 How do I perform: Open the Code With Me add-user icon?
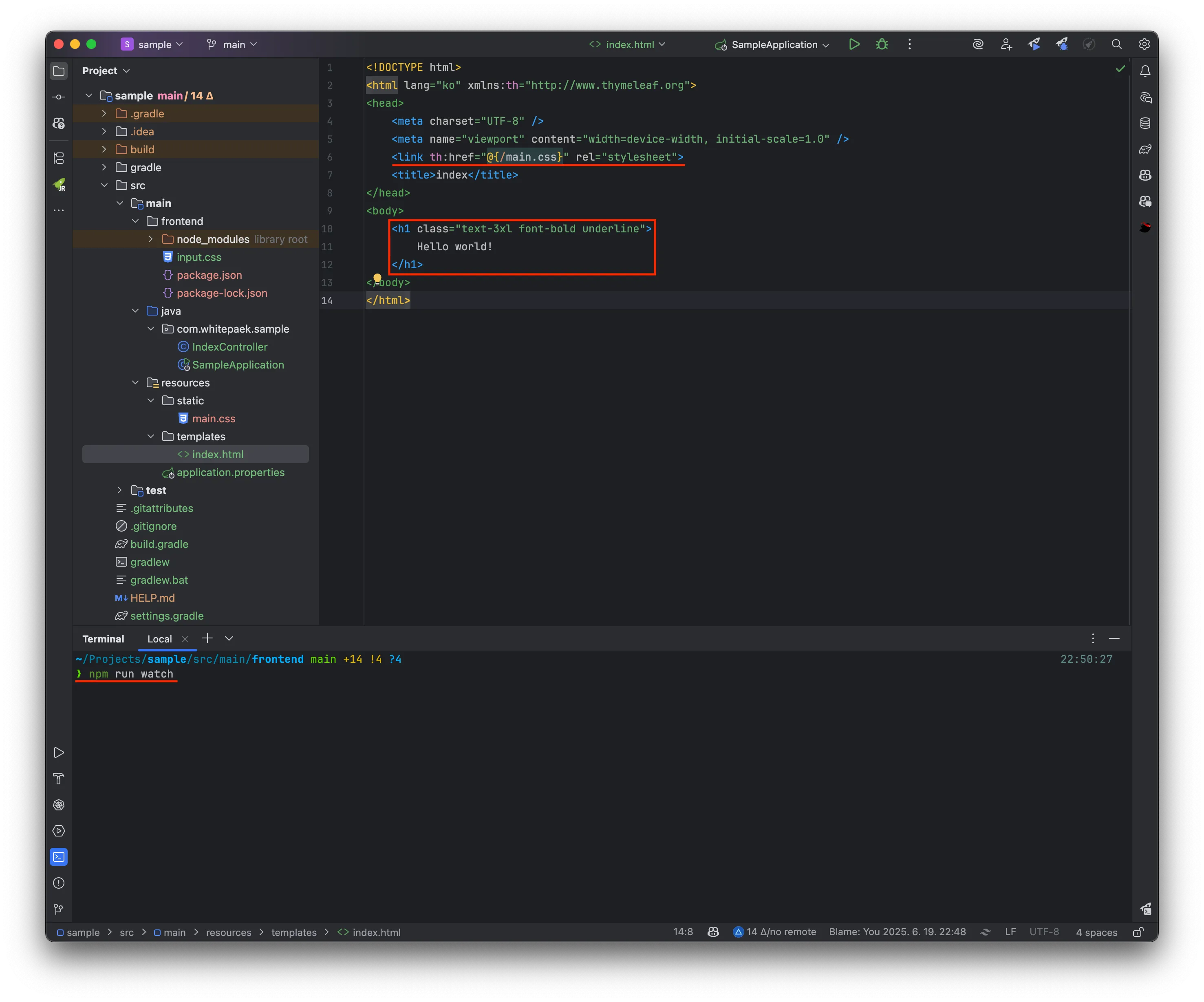click(x=1006, y=44)
